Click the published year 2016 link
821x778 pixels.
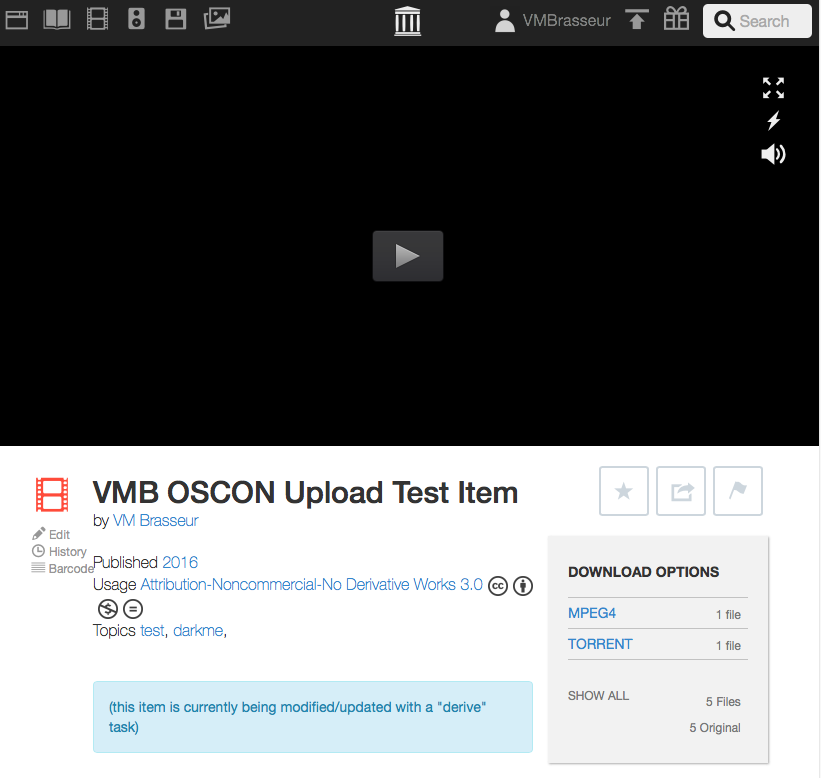180,562
